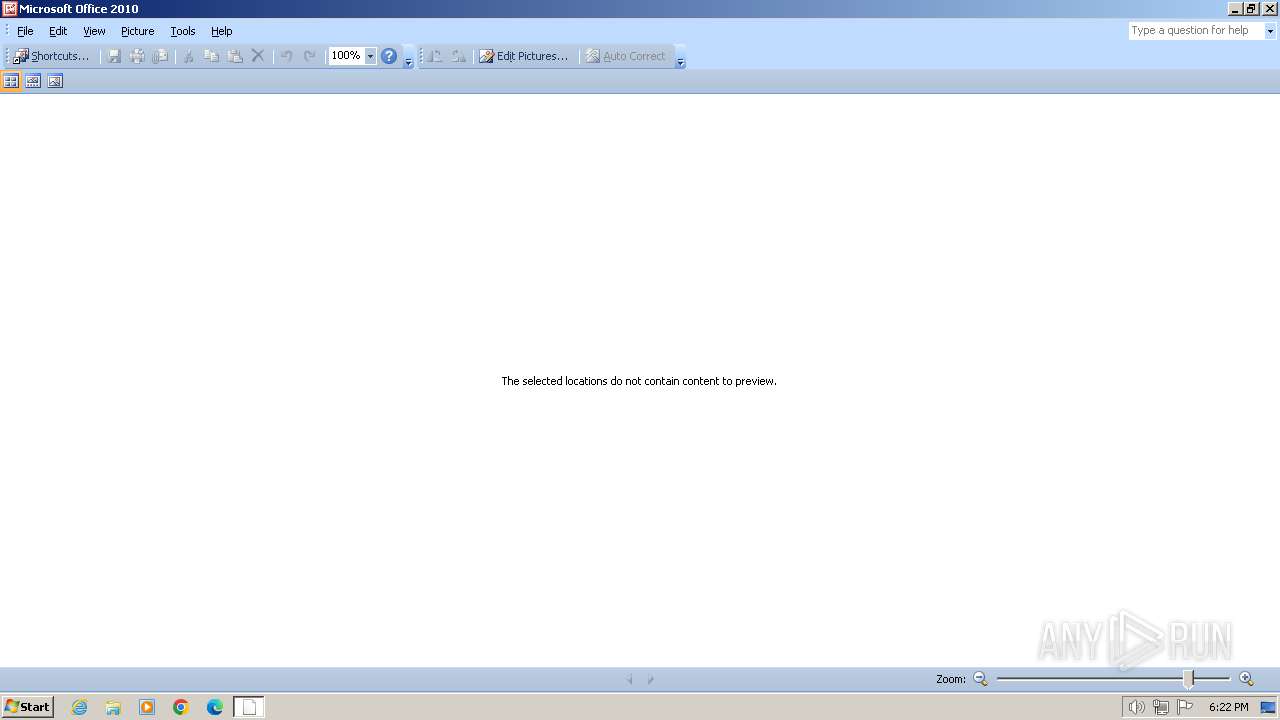1280x720 pixels.
Task: Click the E-mail/send pictures icon
Action: click(x=160, y=56)
